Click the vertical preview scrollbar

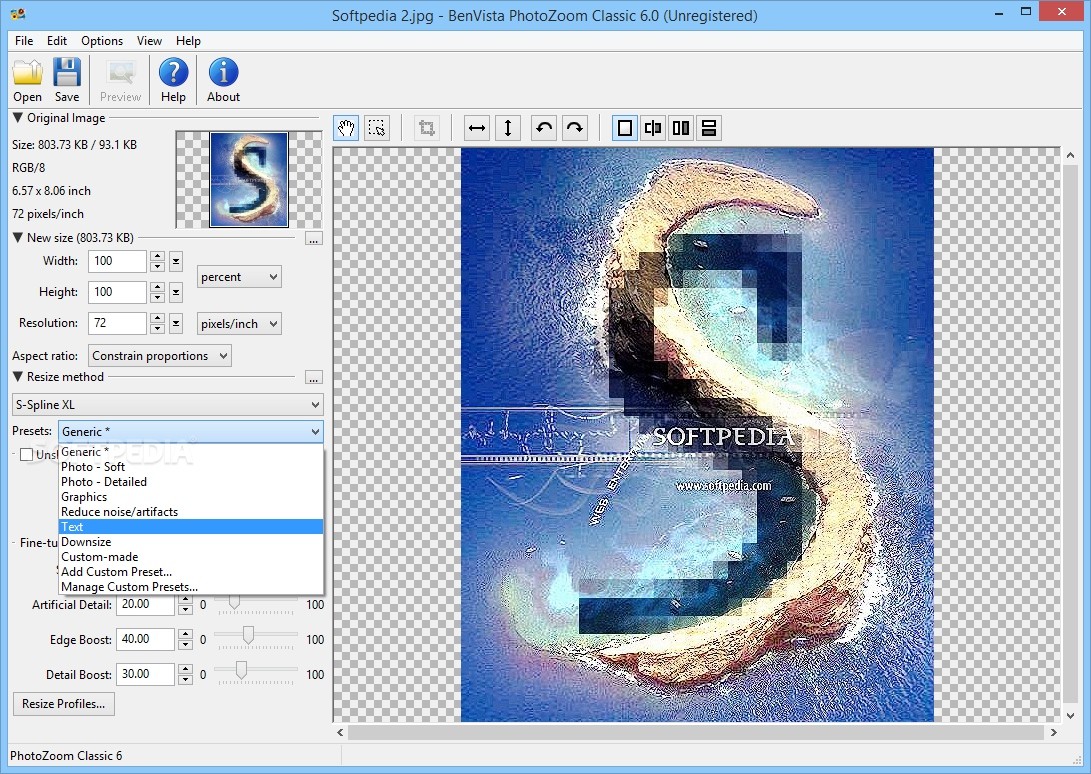pos(1070,435)
